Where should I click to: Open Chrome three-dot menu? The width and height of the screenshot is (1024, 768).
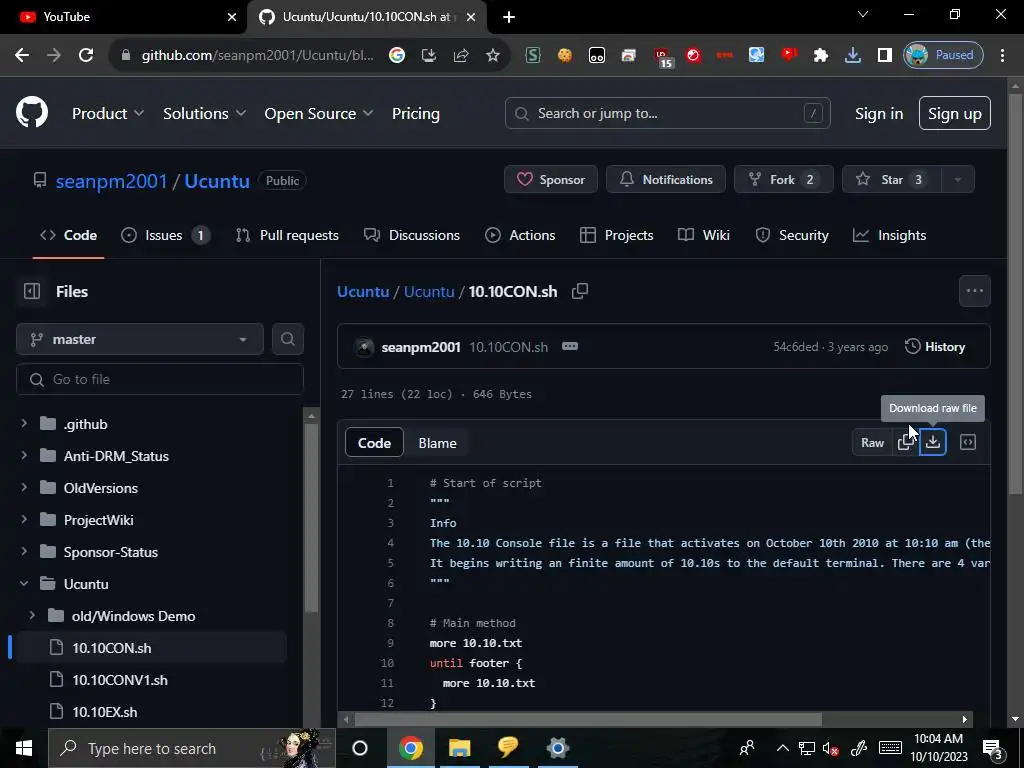(x=1002, y=55)
